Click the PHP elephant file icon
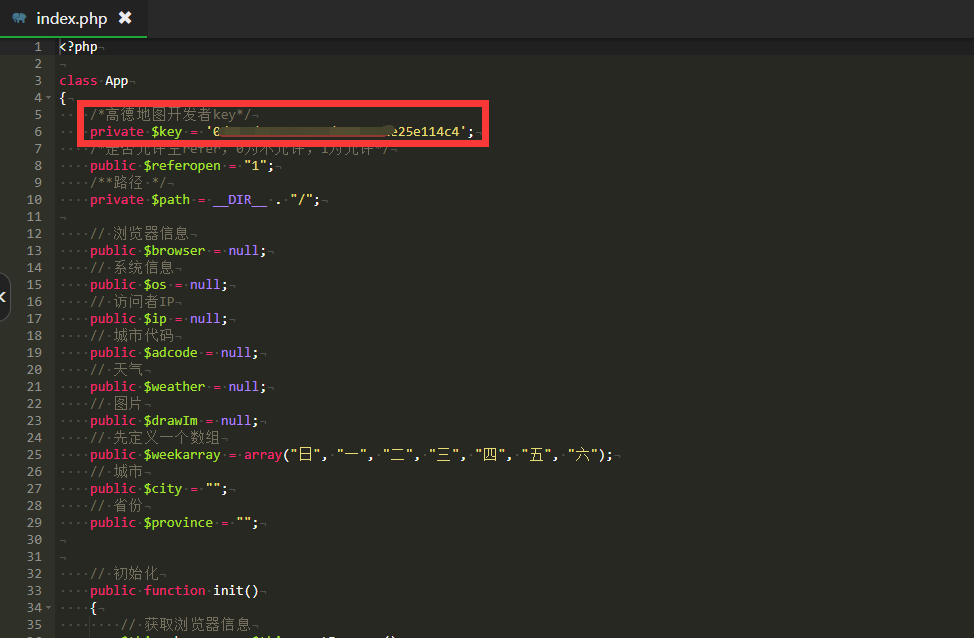 (x=18, y=18)
